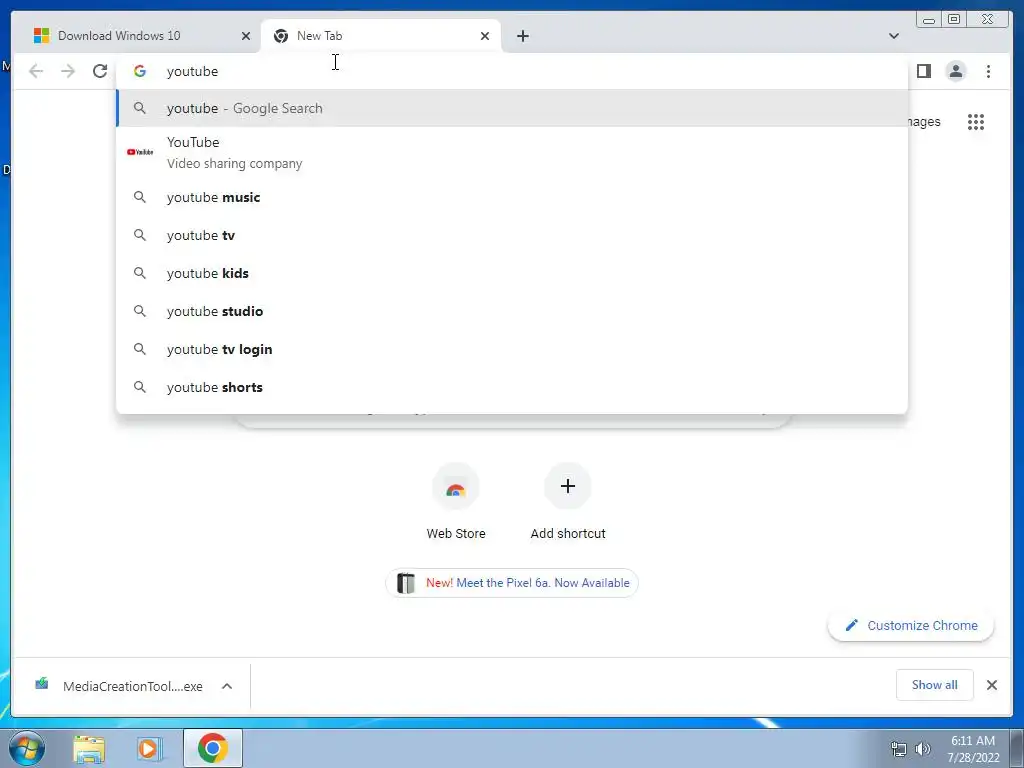Click Customize Chrome button
Screen dimensions: 1024x768
(x=911, y=626)
